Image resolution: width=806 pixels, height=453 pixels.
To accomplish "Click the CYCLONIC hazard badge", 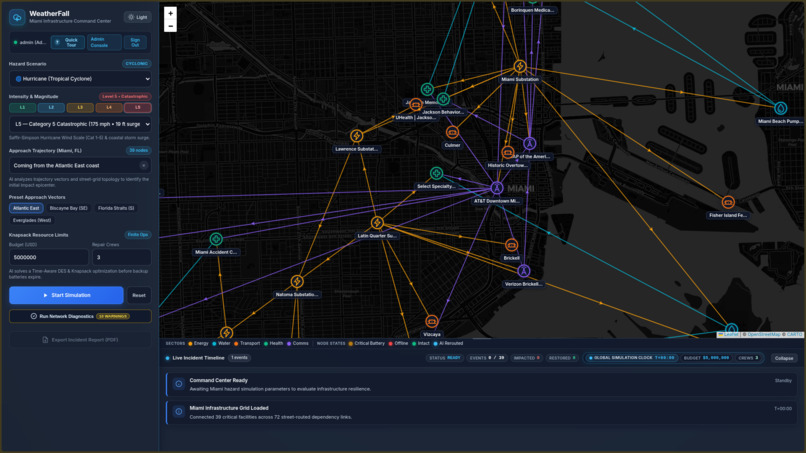I will pyautogui.click(x=136, y=64).
